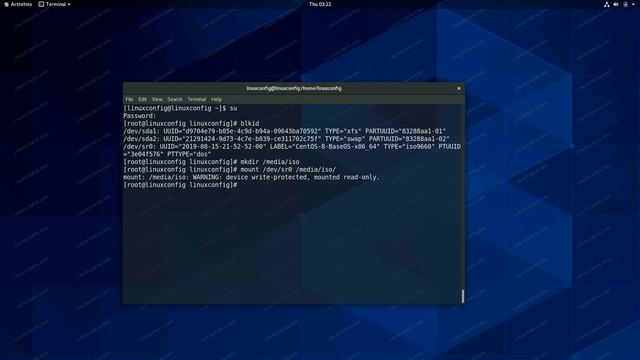Click the terminal window title bar text
This screenshot has height=360, width=640.
(x=294, y=88)
